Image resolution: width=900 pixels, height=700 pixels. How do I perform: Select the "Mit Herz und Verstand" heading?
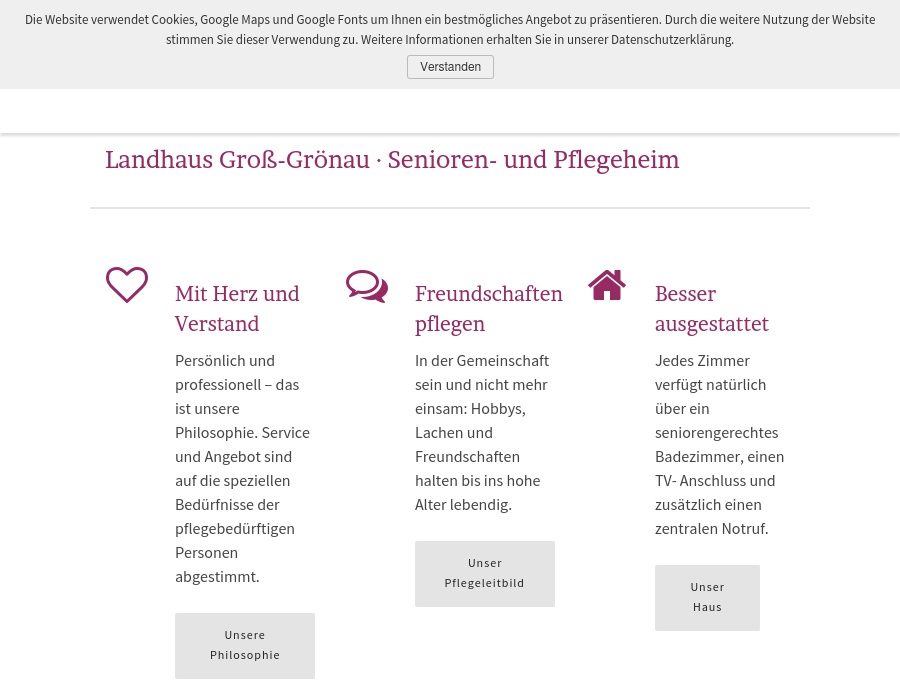[237, 308]
